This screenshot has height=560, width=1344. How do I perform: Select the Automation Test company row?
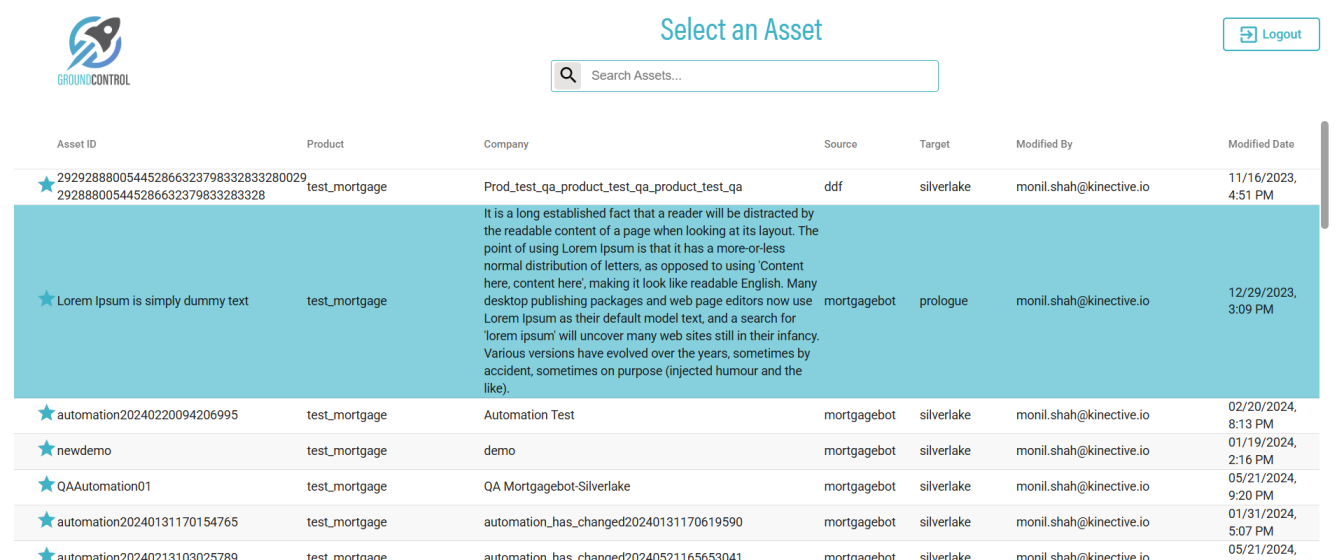point(529,415)
